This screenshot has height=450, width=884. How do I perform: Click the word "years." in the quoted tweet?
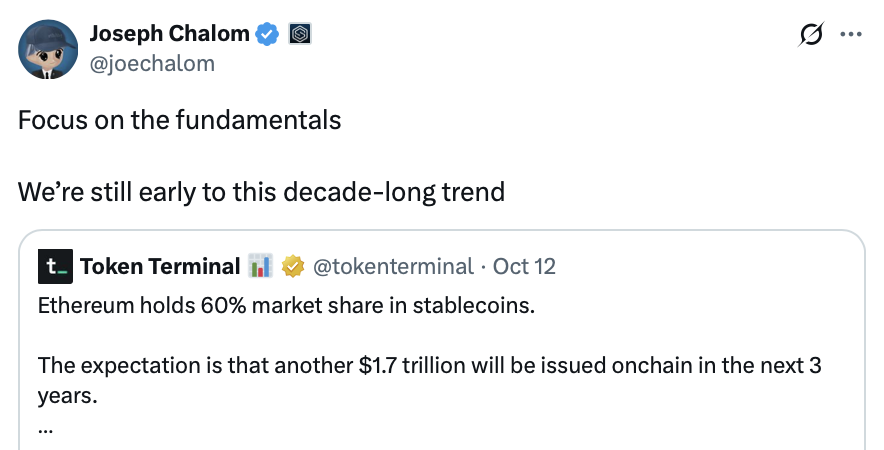click(x=67, y=396)
